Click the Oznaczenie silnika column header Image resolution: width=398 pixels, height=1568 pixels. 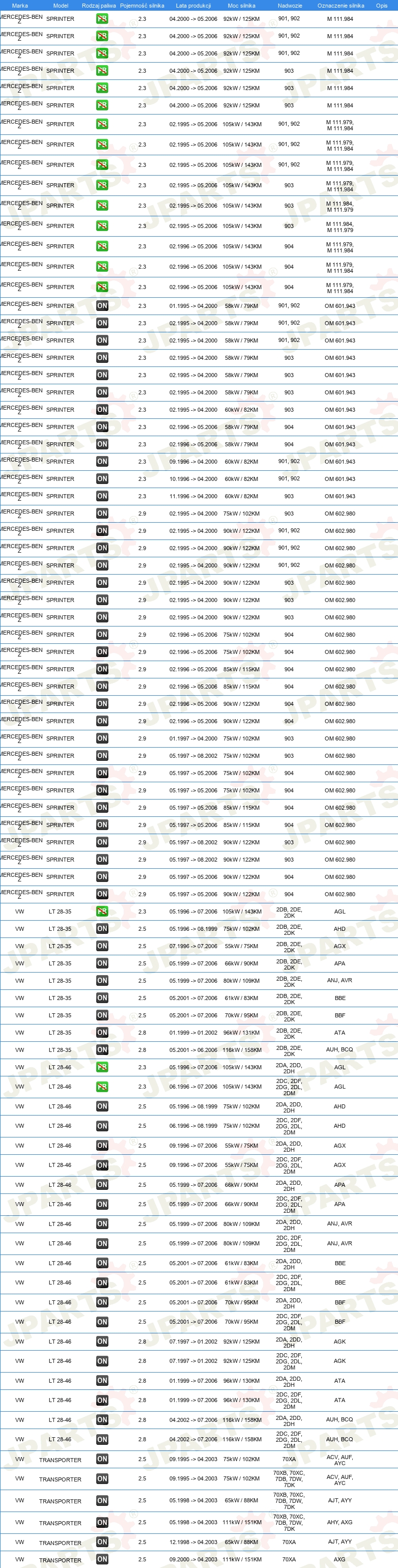[341, 6]
